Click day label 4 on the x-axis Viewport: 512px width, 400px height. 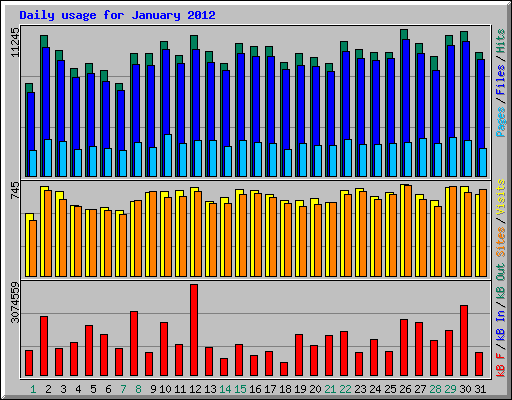[78, 389]
